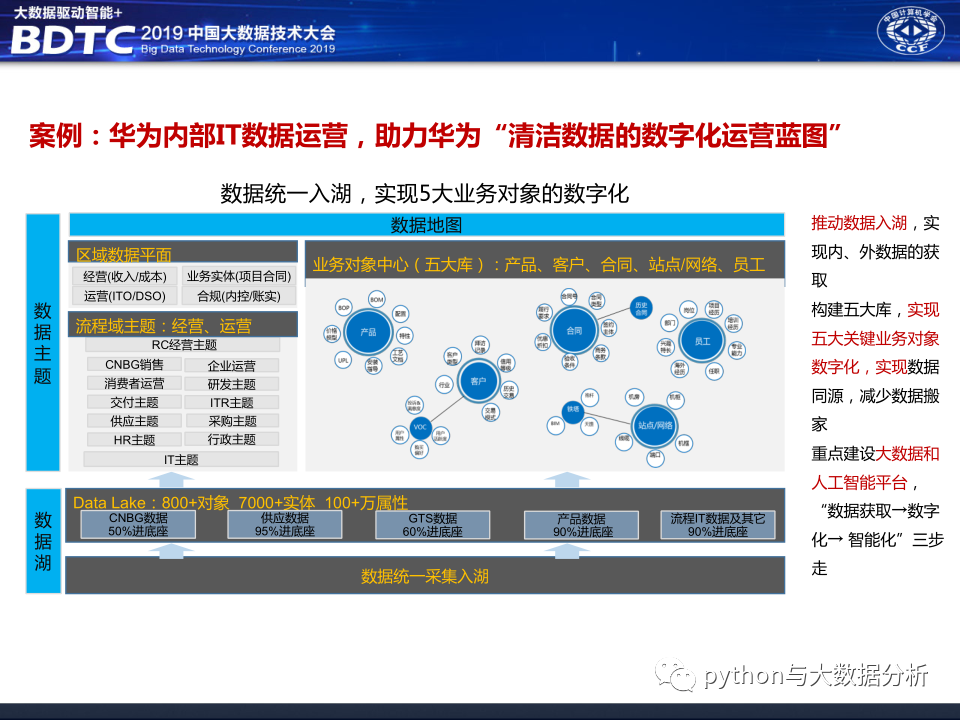Click up arrow above CNBG数据 box

171,479
